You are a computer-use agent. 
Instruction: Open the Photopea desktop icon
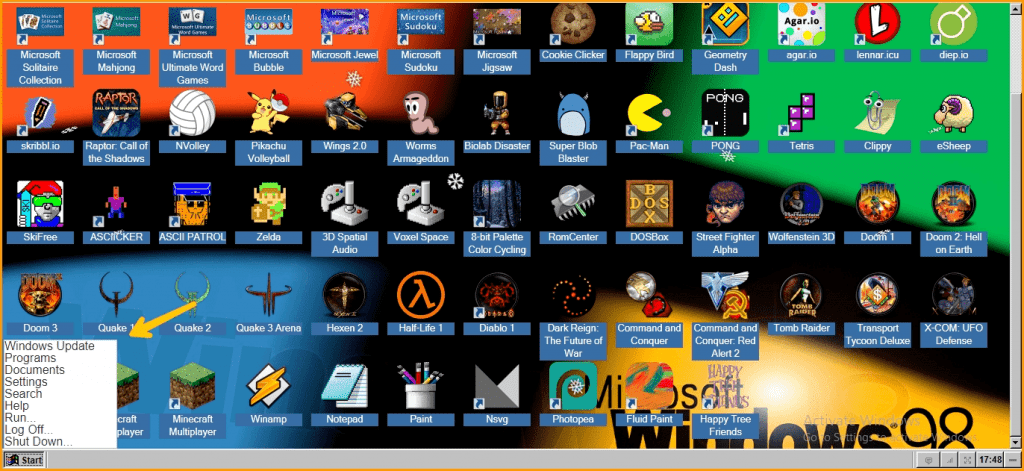pos(573,386)
